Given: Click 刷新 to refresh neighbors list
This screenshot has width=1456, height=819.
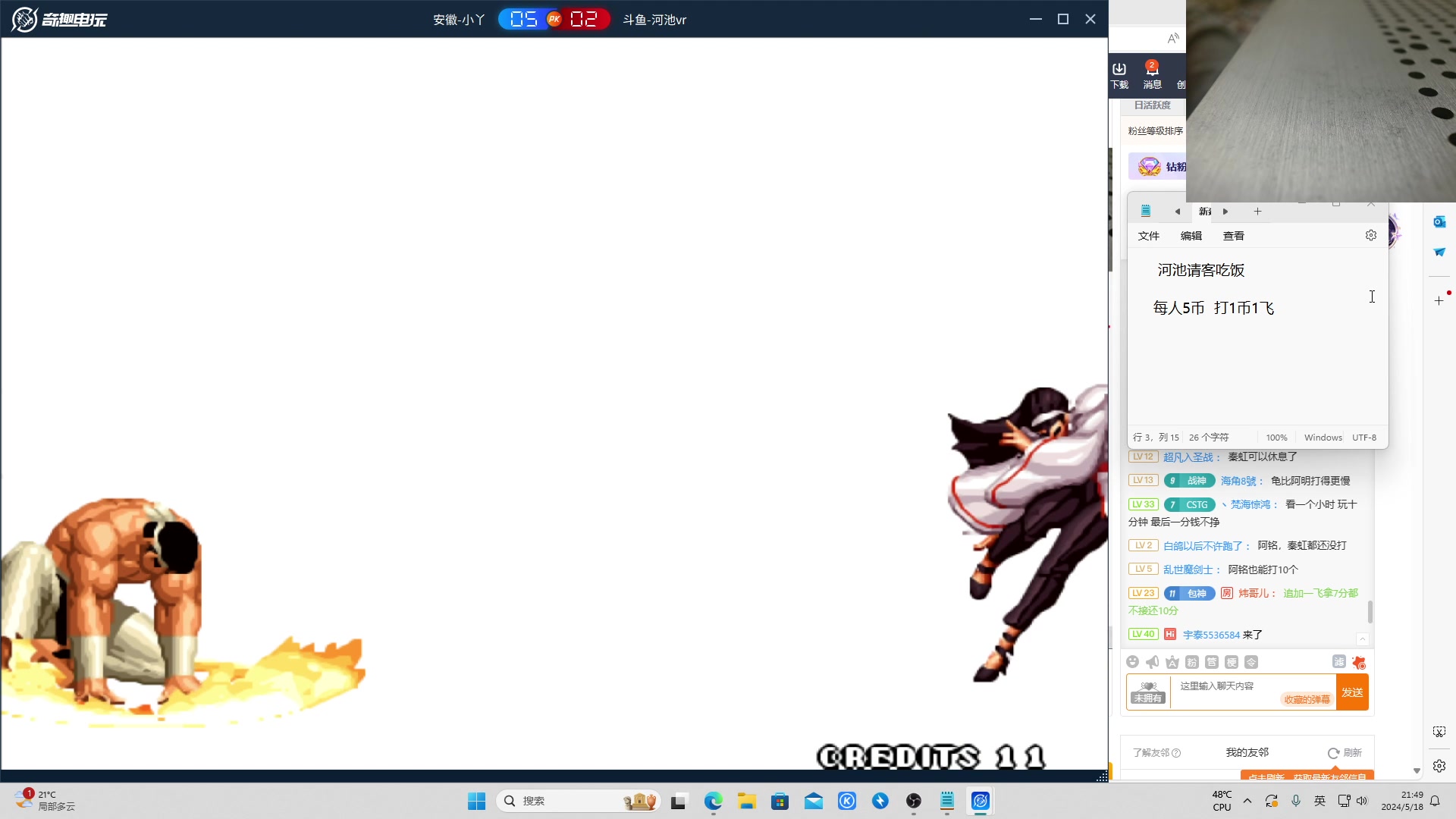Looking at the screenshot, I should [x=1345, y=752].
